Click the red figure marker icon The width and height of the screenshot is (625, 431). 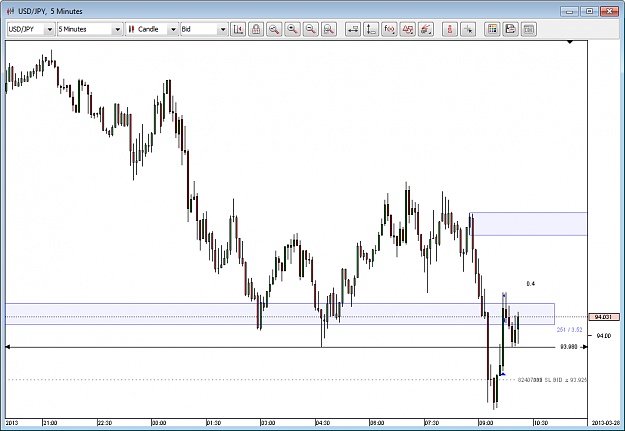coord(450,29)
